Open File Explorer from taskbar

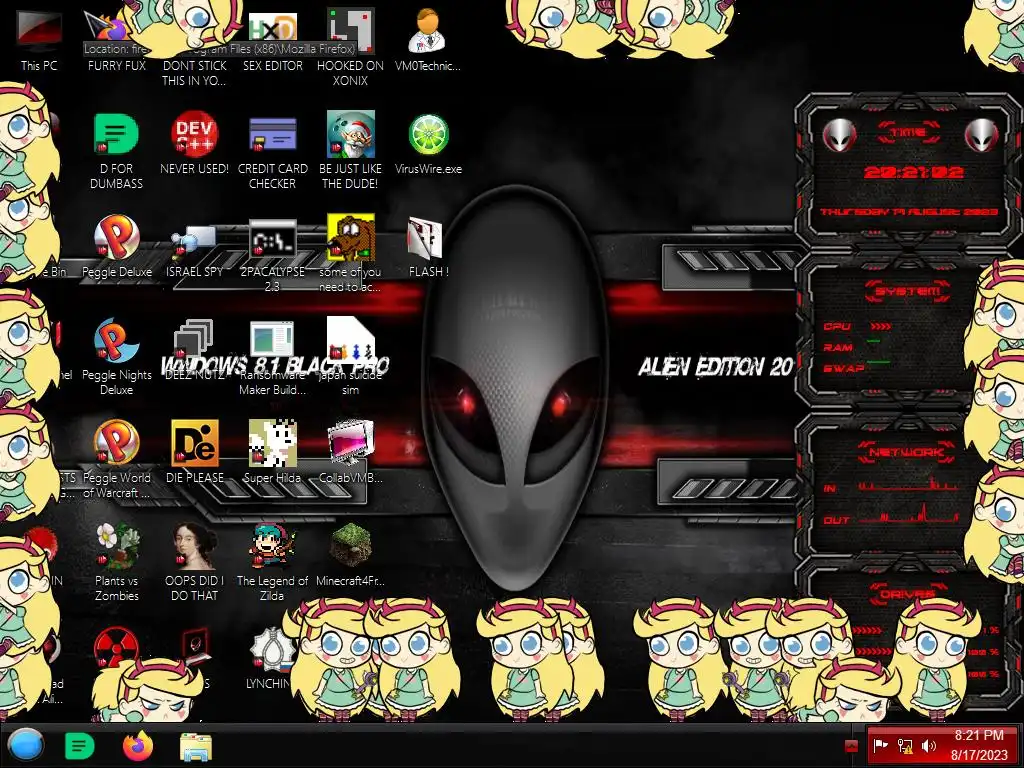[196, 746]
